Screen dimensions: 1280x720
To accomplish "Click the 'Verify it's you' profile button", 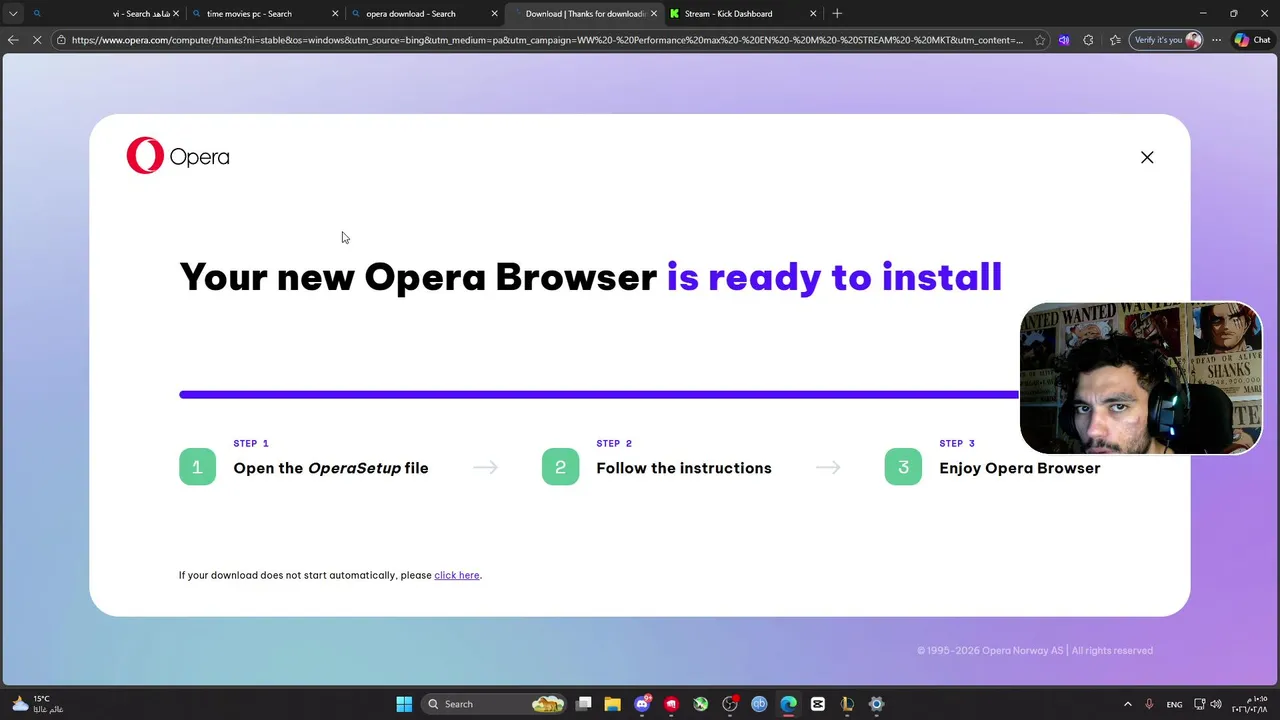I will (1166, 40).
